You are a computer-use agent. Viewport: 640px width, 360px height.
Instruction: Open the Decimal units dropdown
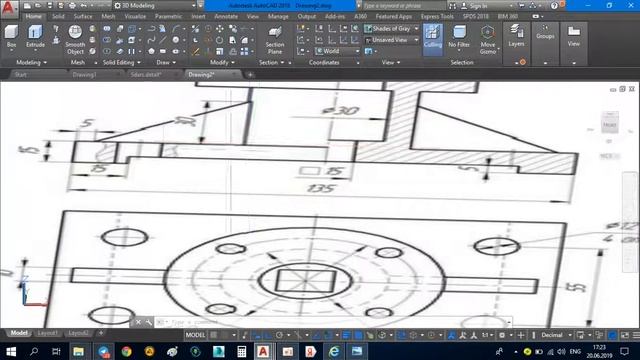tap(556, 335)
